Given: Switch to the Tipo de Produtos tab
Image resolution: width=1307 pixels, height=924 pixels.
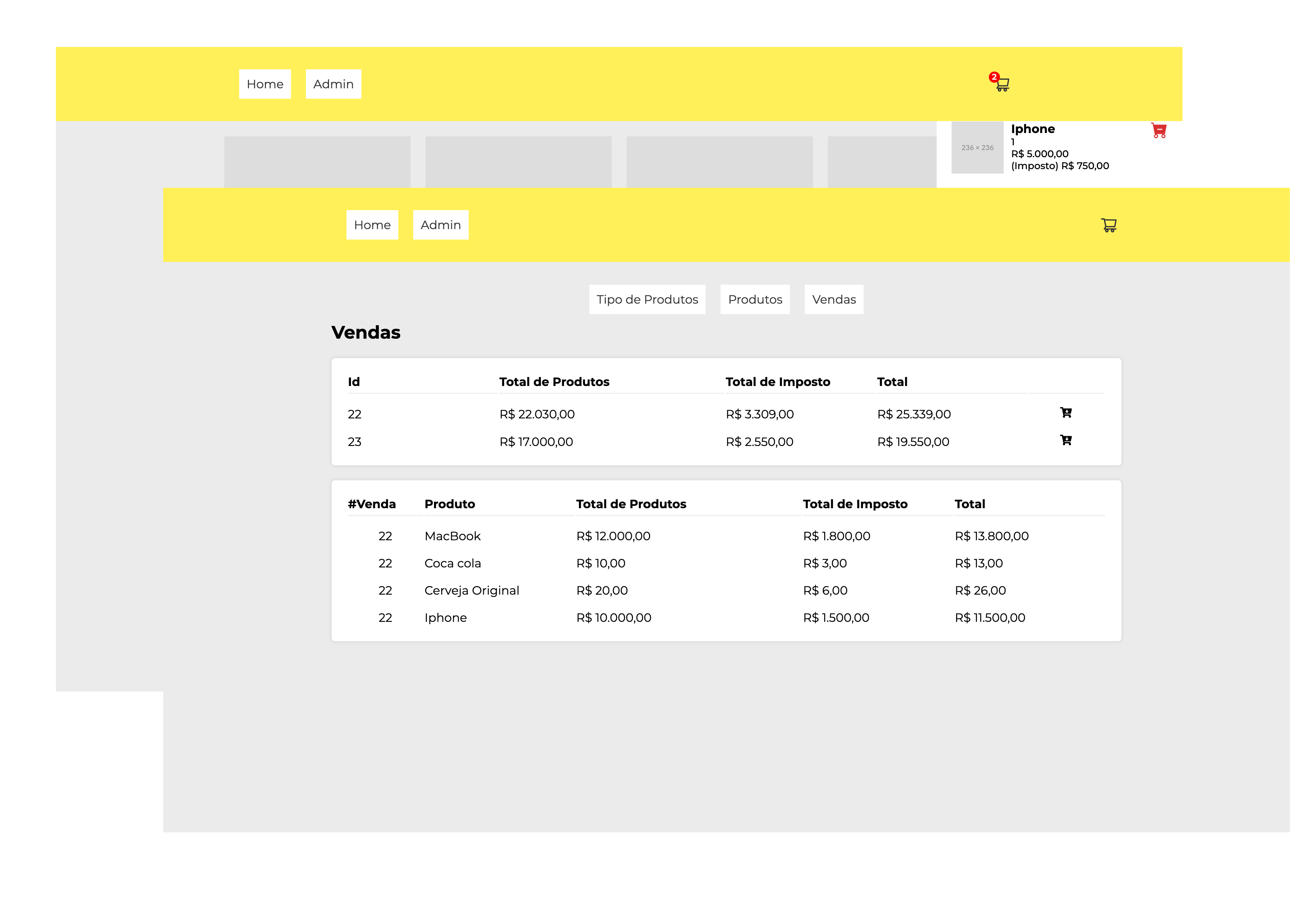Looking at the screenshot, I should (647, 300).
